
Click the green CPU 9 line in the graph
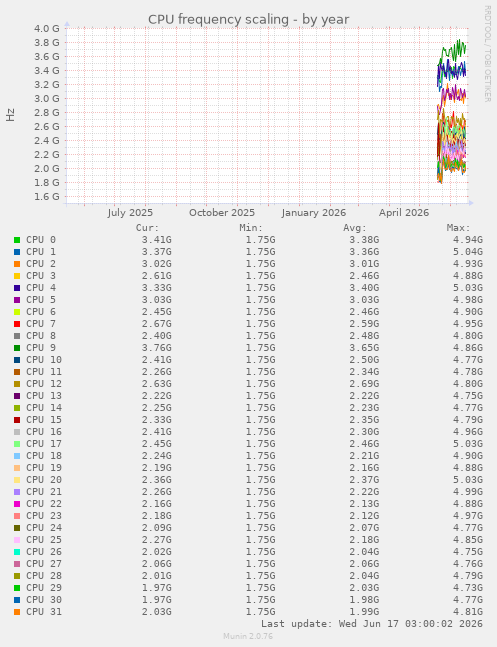tap(453, 52)
